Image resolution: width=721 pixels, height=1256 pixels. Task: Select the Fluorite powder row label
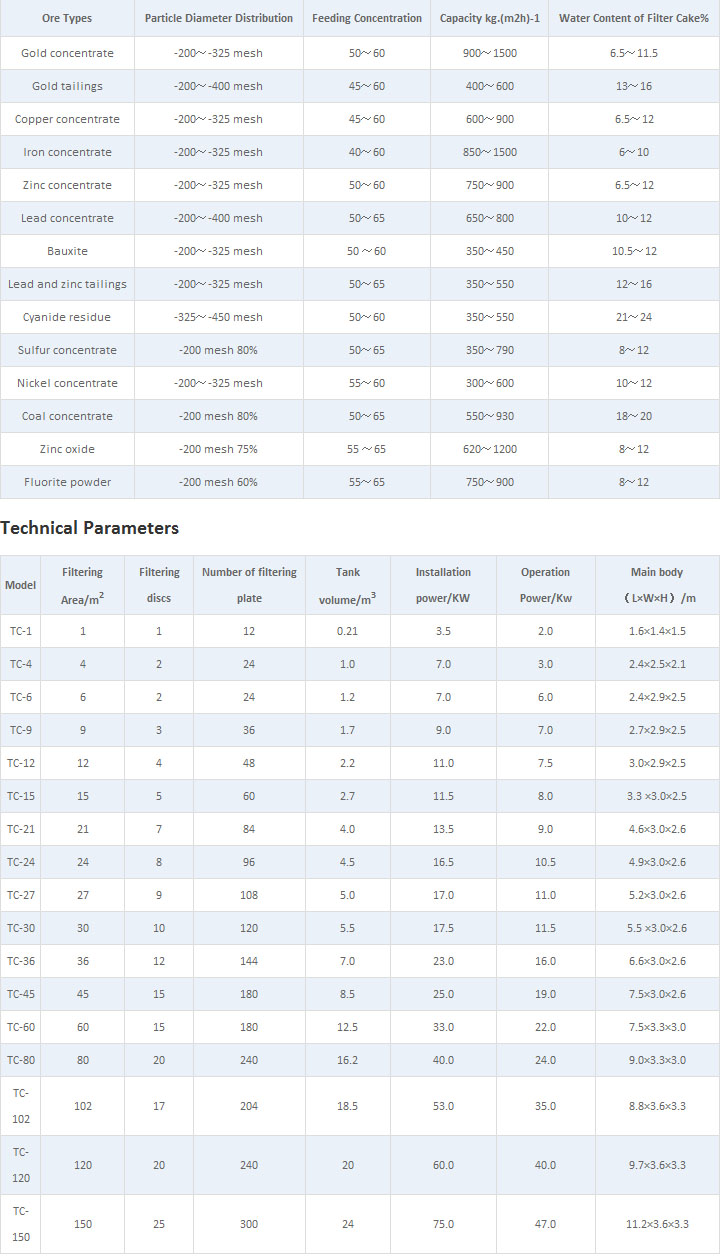point(67,482)
